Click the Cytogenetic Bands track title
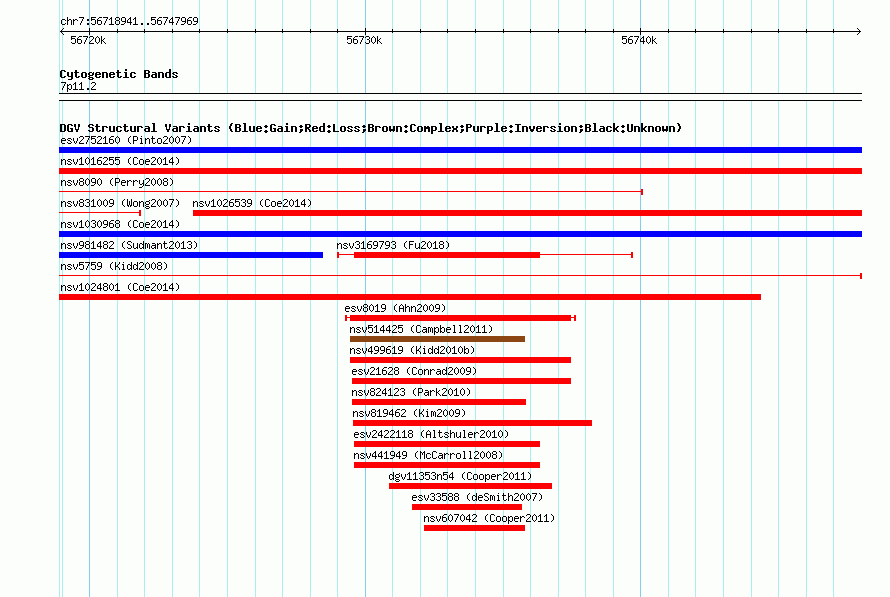The height and width of the screenshot is (597, 890). click(119, 74)
